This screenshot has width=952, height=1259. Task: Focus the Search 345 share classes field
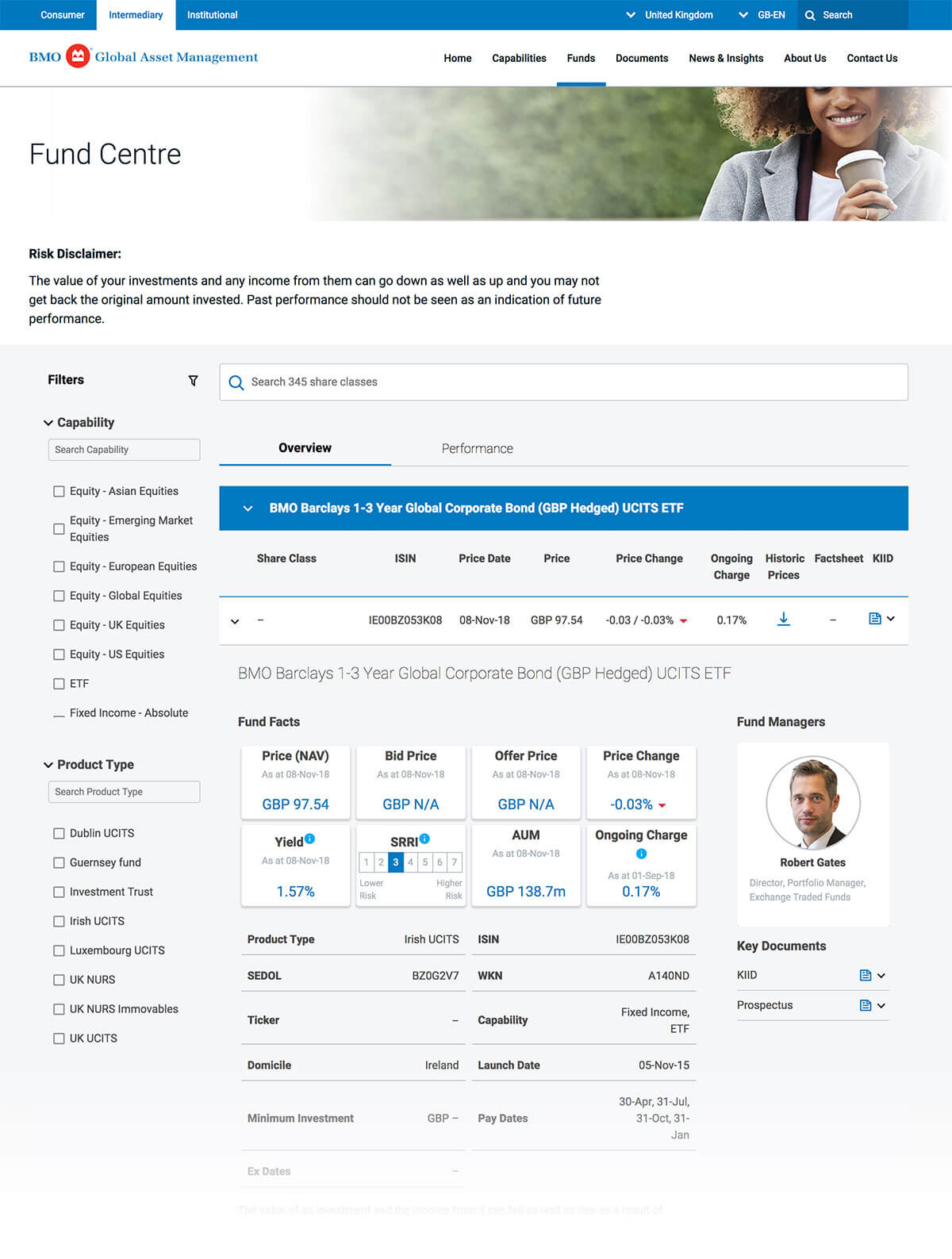[x=564, y=382]
